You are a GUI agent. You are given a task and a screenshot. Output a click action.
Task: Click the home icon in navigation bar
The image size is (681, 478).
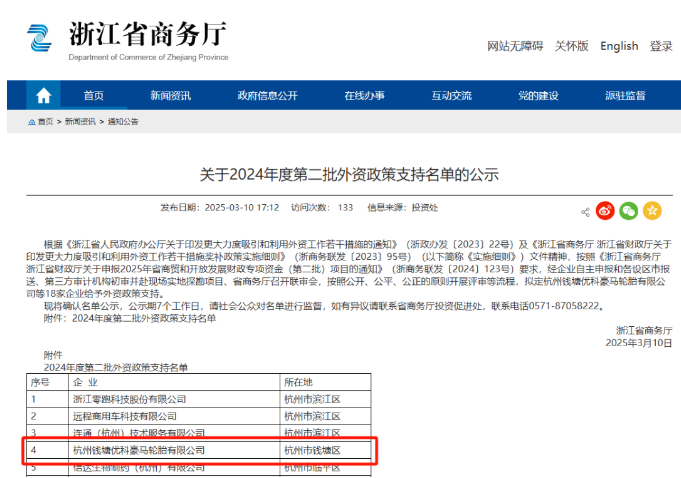(43, 96)
